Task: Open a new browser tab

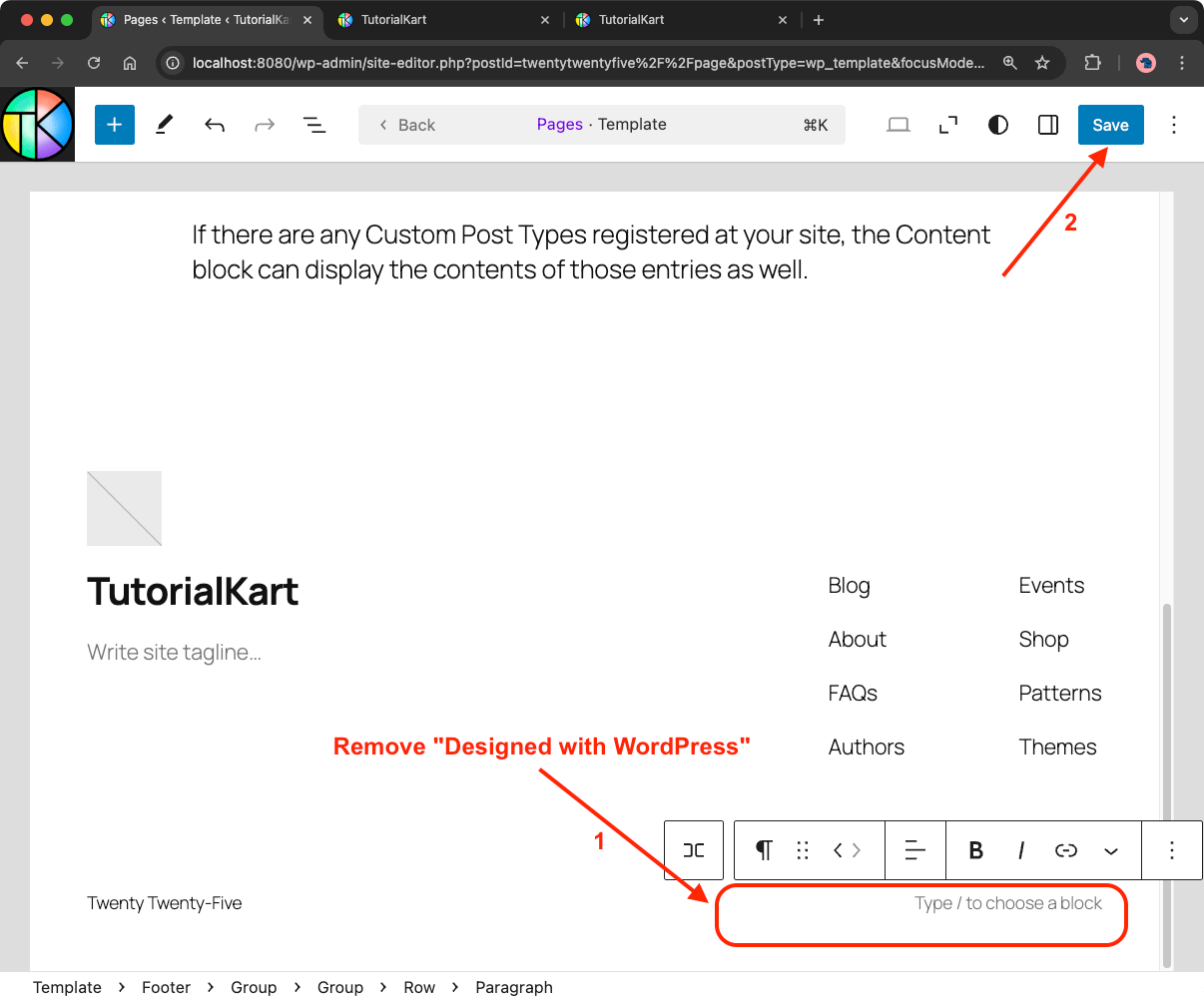Action: click(x=819, y=20)
